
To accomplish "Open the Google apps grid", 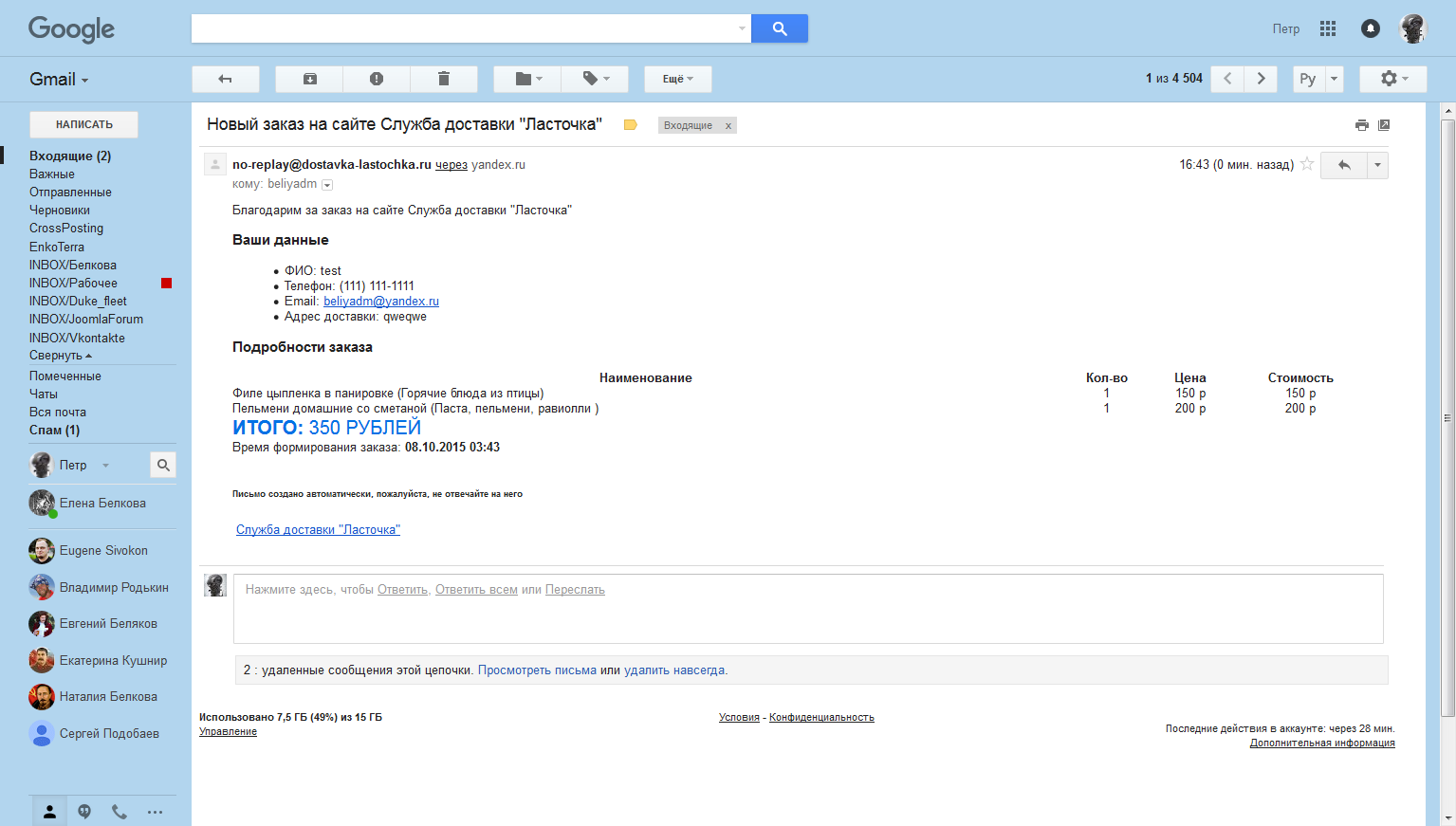I will pos(1328,28).
